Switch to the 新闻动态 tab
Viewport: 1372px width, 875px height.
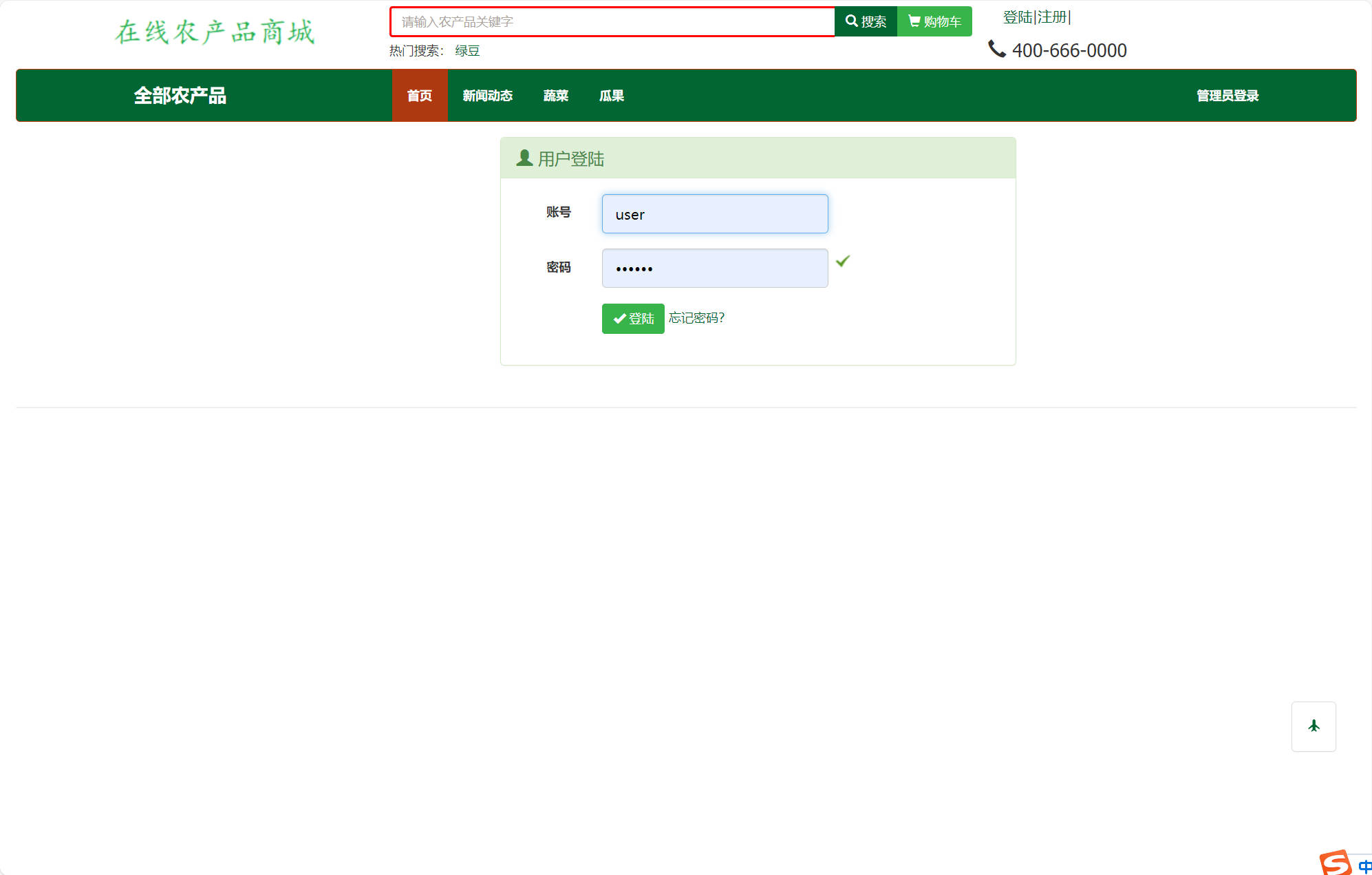[x=487, y=96]
